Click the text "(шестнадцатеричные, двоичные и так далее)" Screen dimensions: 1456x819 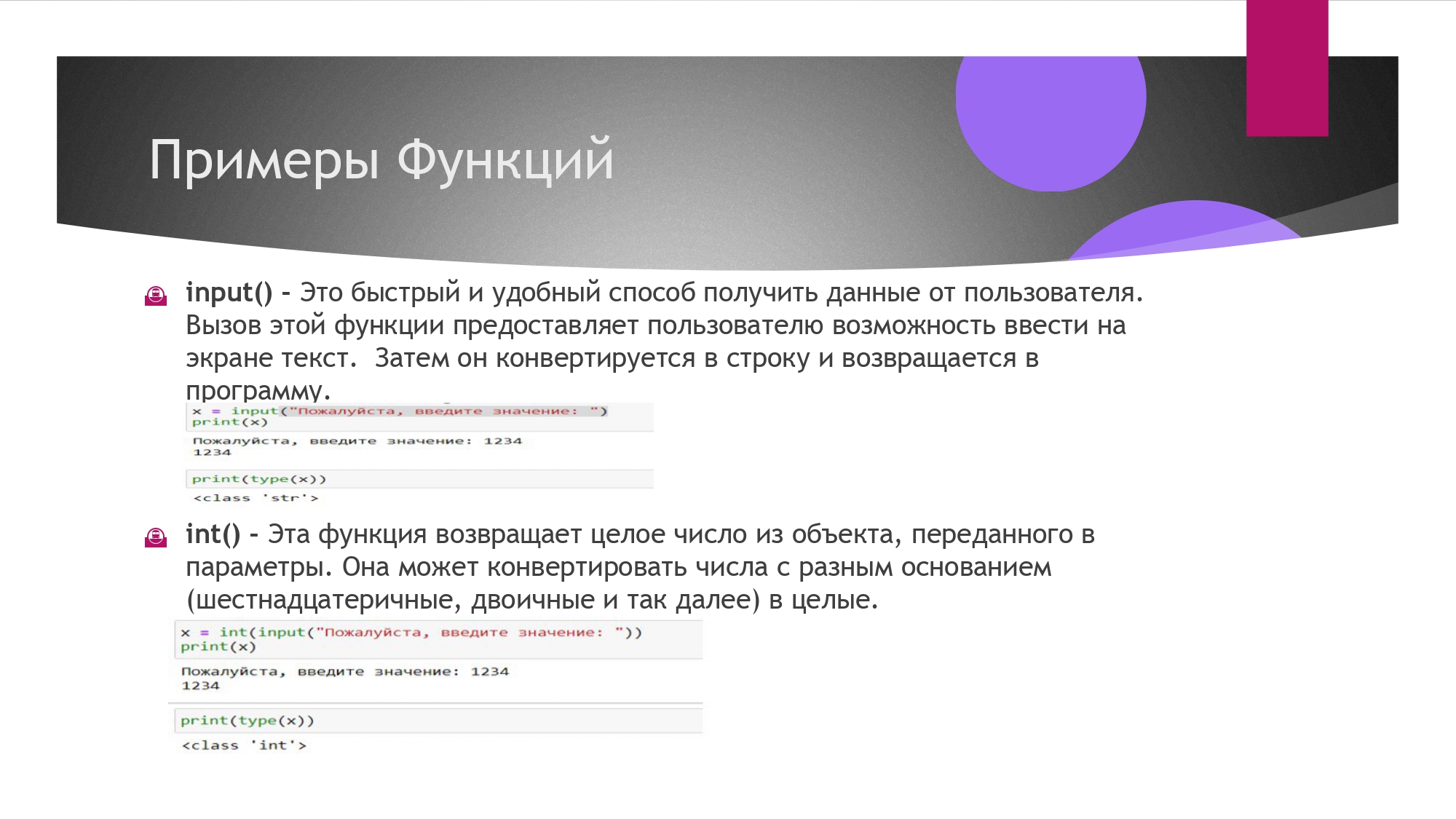click(x=473, y=600)
